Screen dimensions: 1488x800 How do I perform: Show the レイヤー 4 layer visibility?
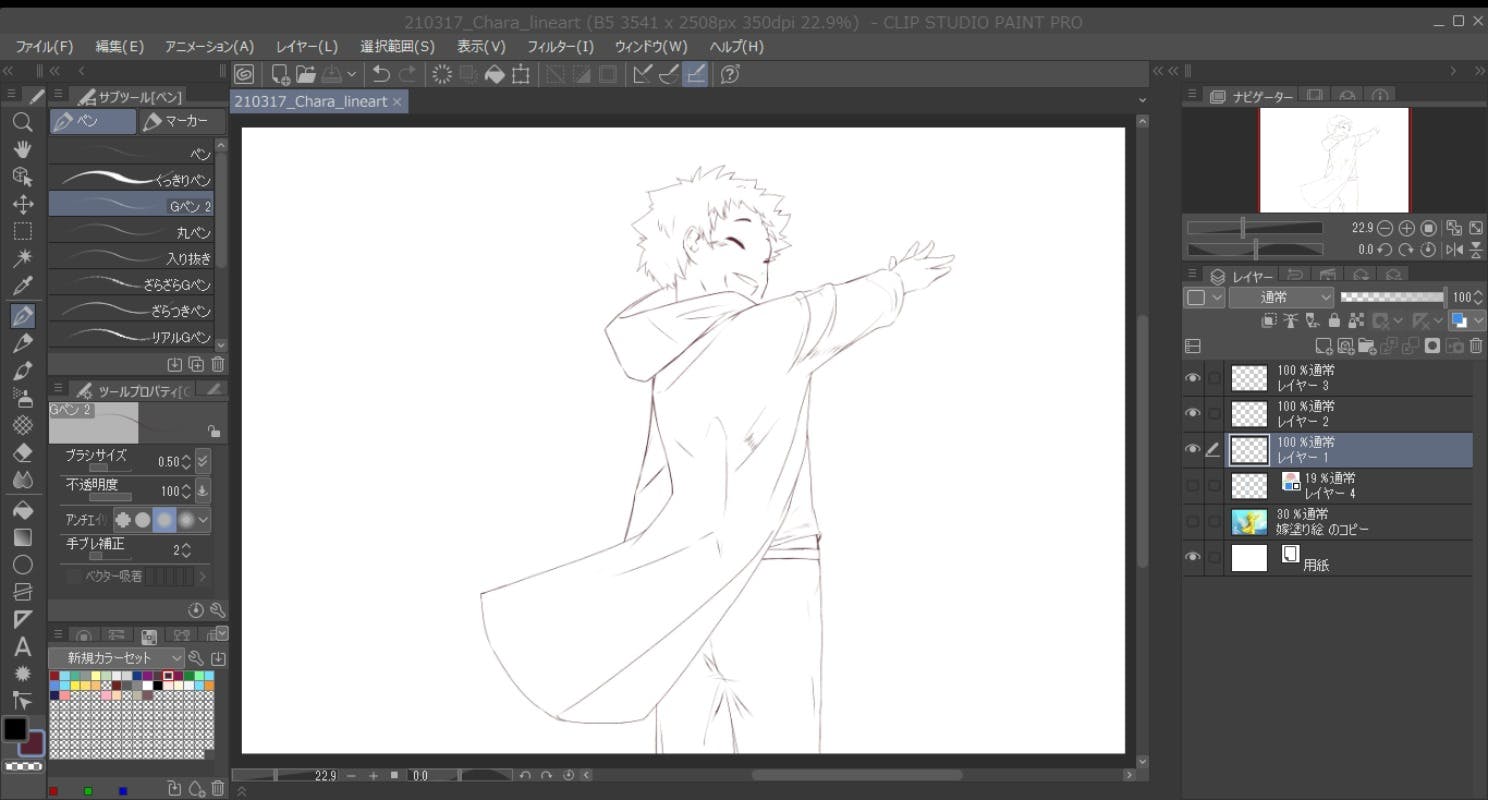point(1192,486)
